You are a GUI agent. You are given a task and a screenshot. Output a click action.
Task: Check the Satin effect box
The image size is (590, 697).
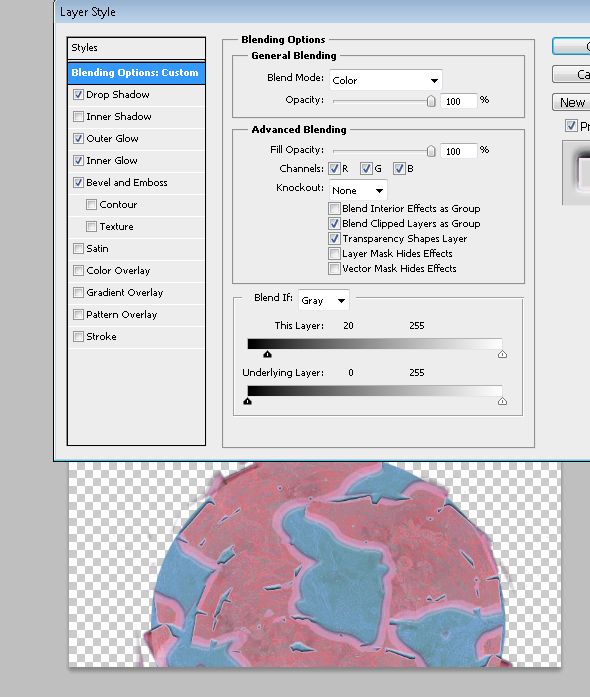78,248
